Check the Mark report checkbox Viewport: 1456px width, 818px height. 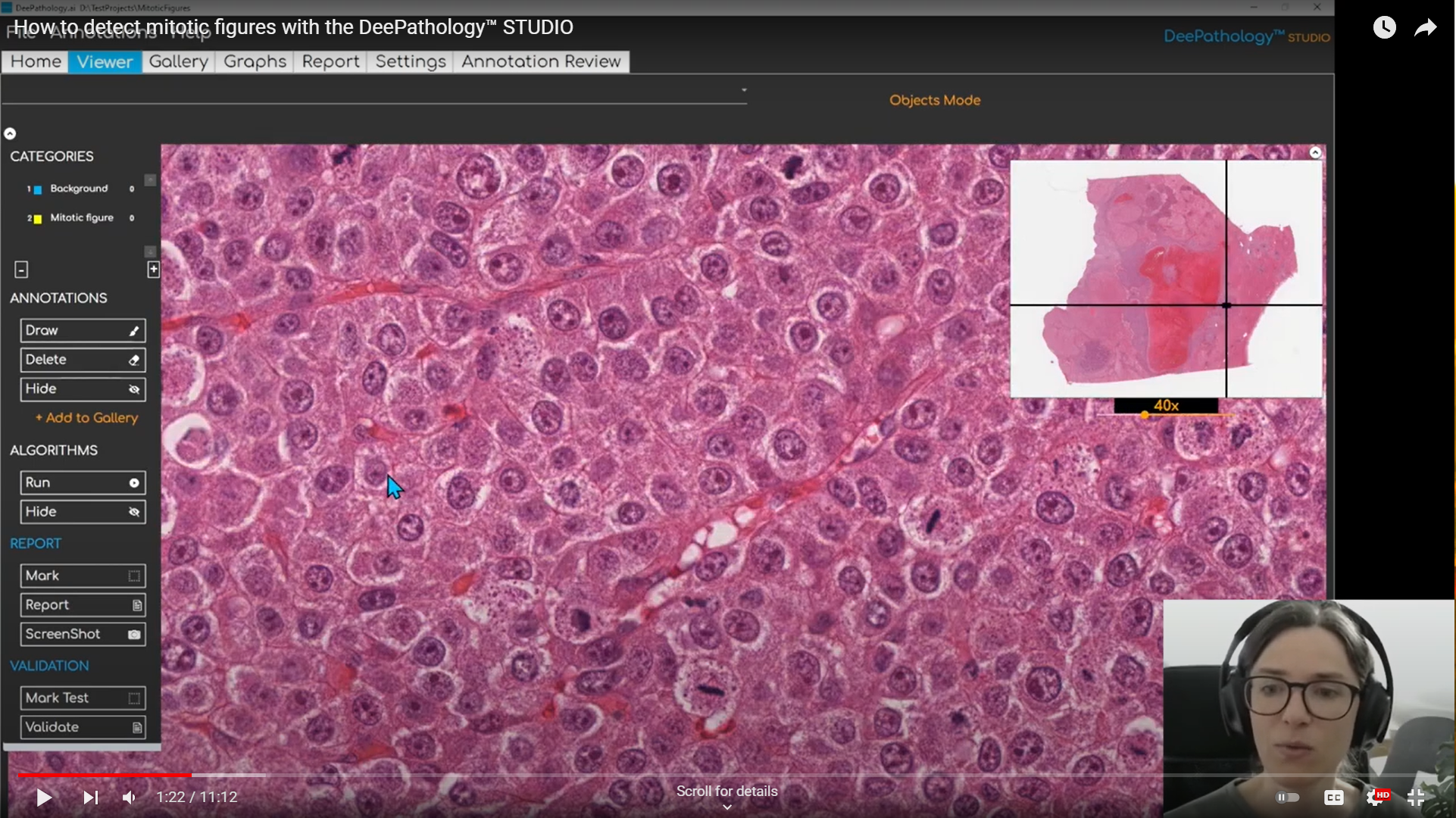[134, 576]
